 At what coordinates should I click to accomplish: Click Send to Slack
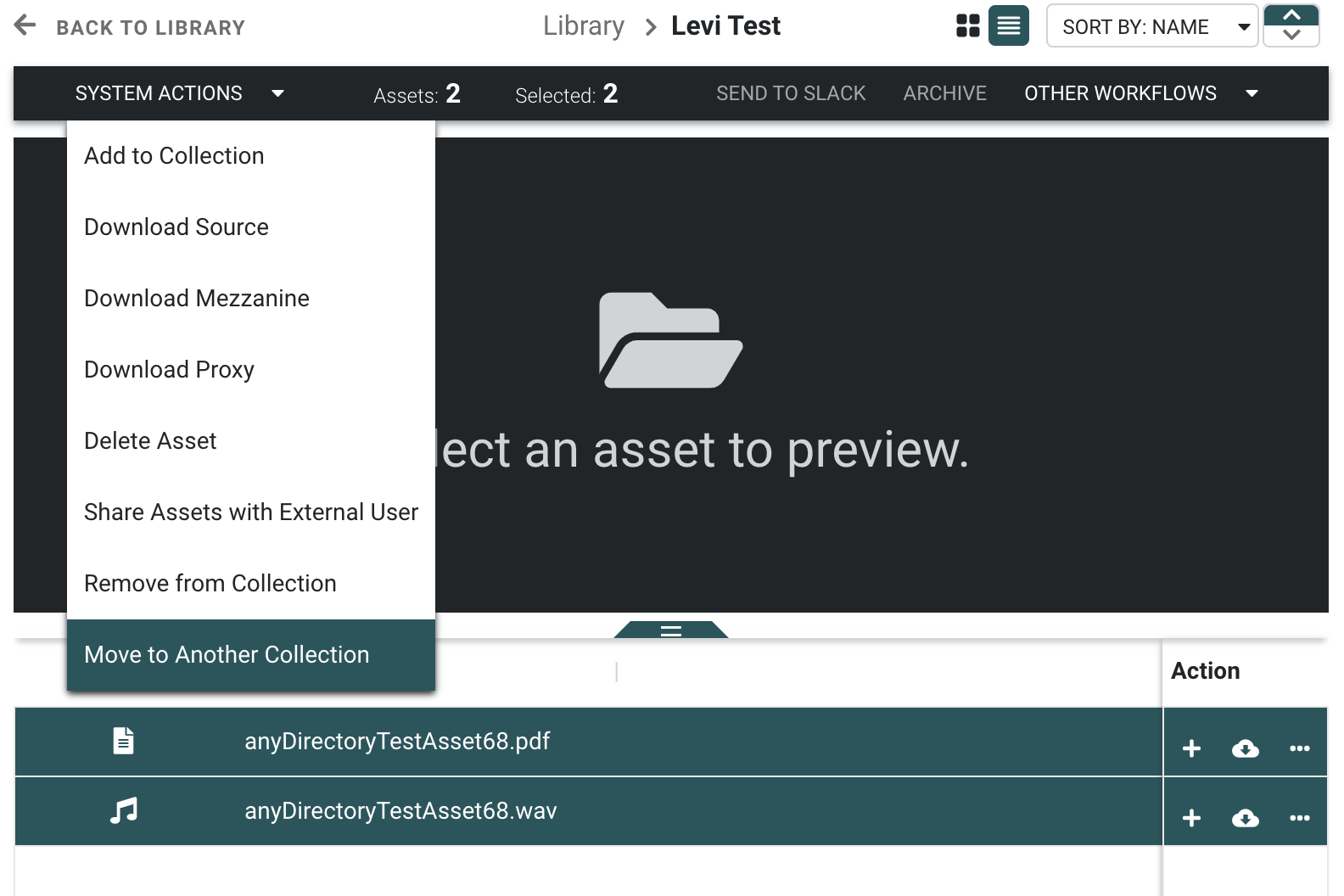point(790,93)
